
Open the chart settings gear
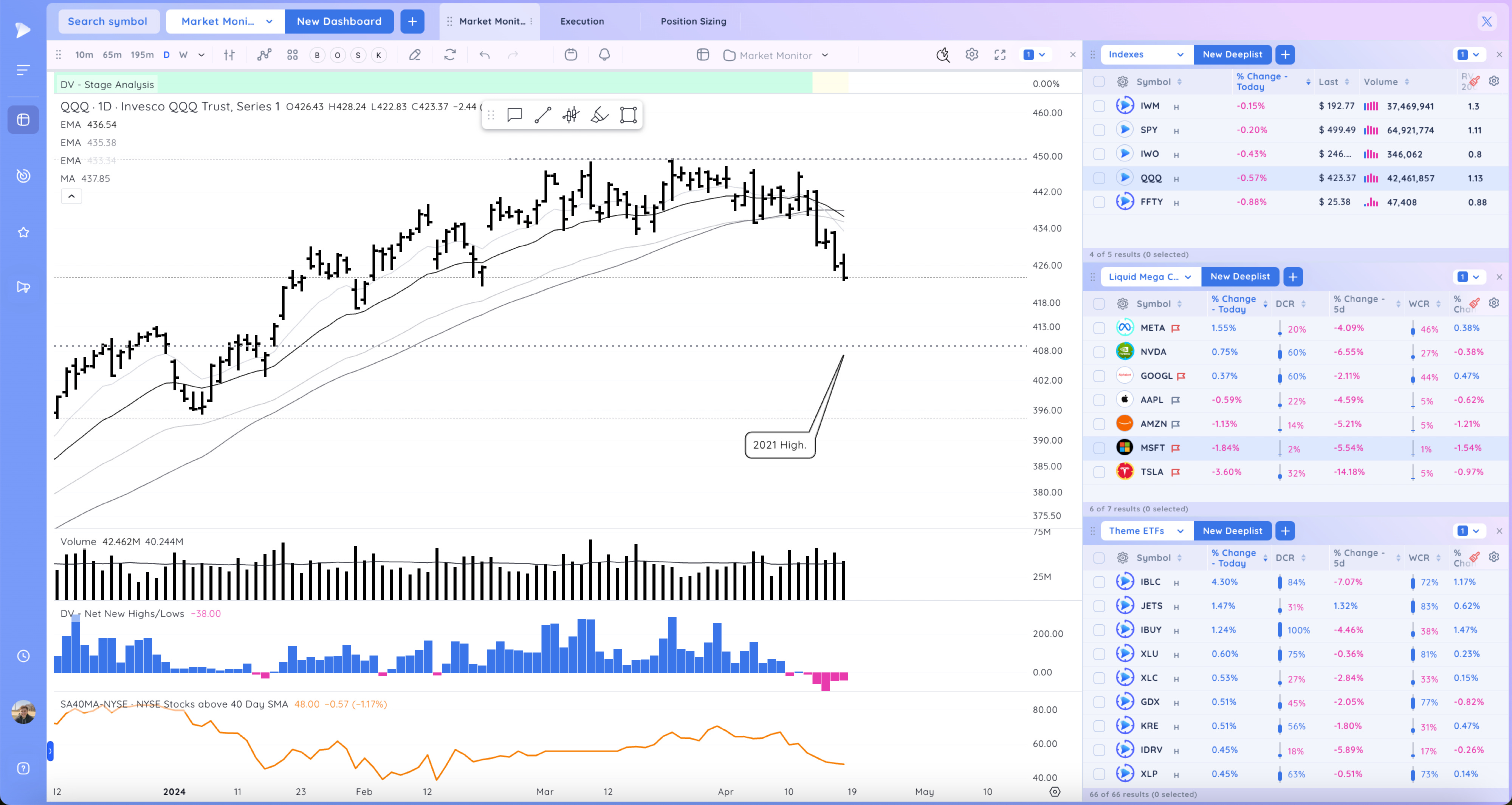pyautogui.click(x=971, y=54)
